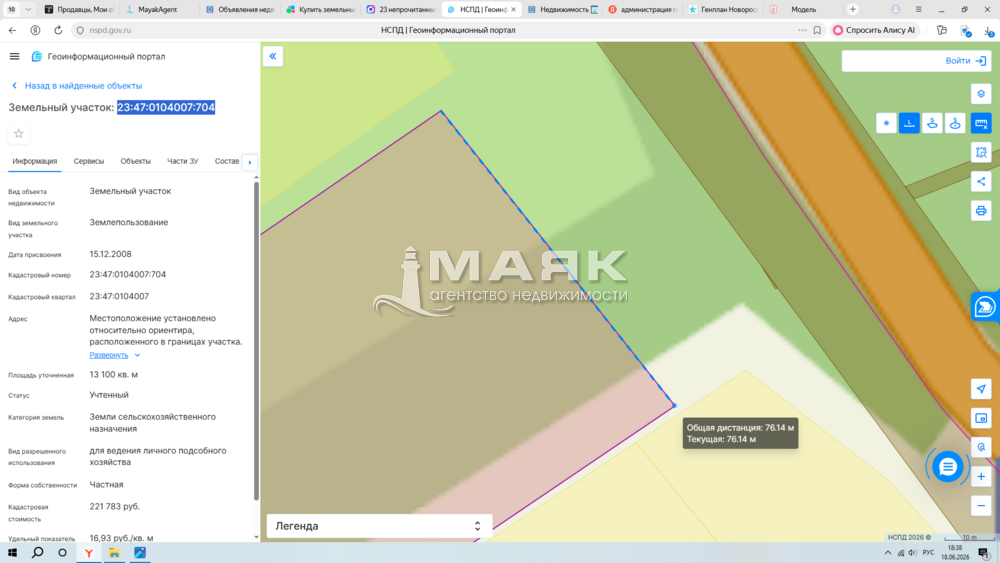Share the current map view

981,182
